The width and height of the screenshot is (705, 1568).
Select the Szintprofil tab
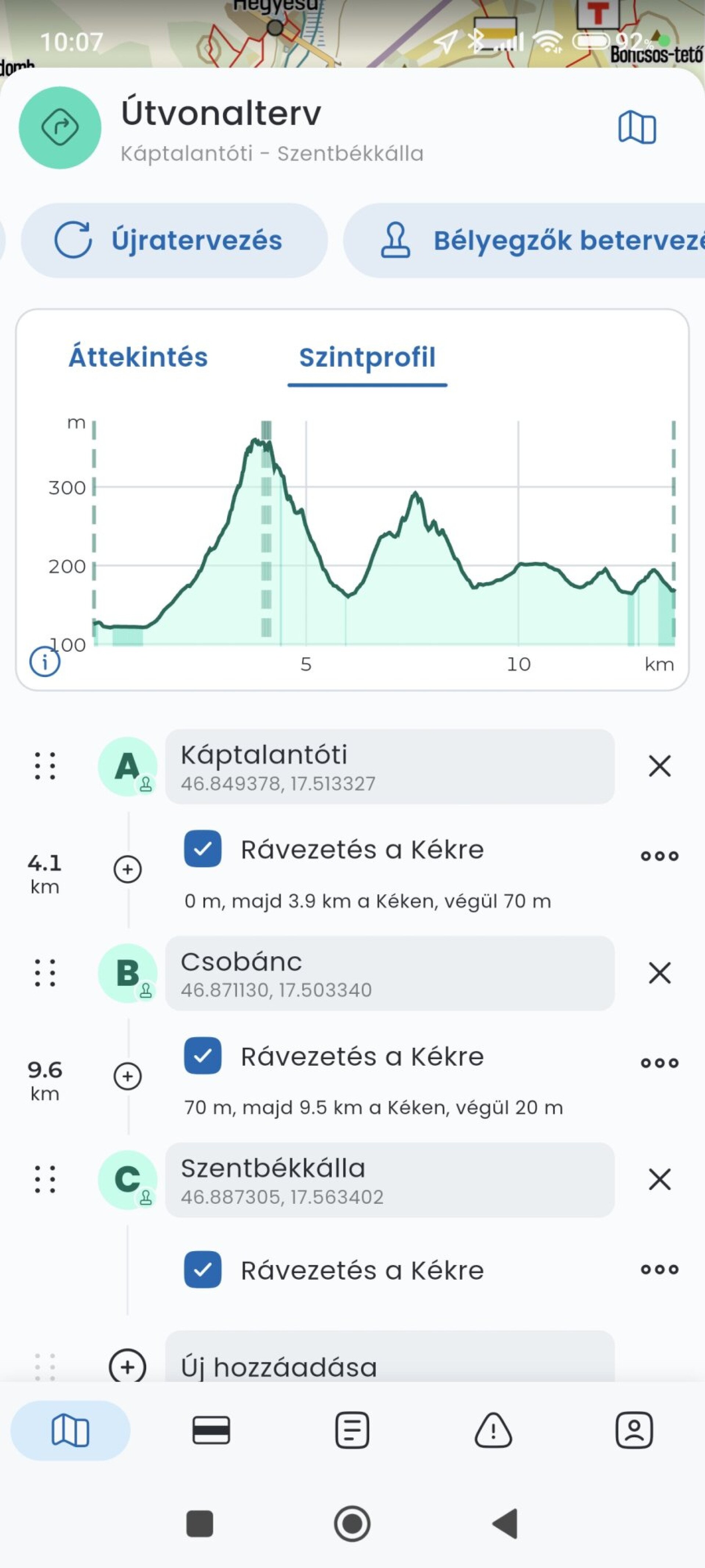click(367, 357)
